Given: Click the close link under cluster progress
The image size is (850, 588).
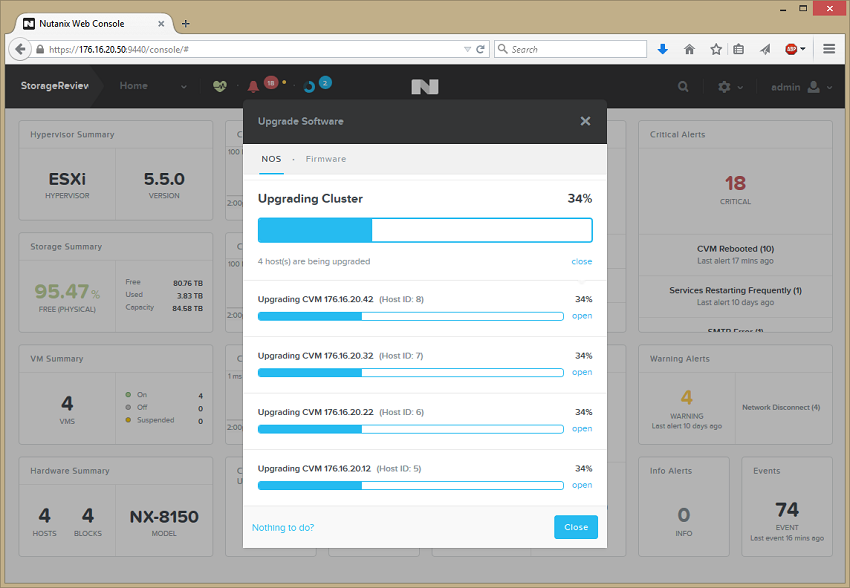Looking at the screenshot, I should click(x=582, y=261).
